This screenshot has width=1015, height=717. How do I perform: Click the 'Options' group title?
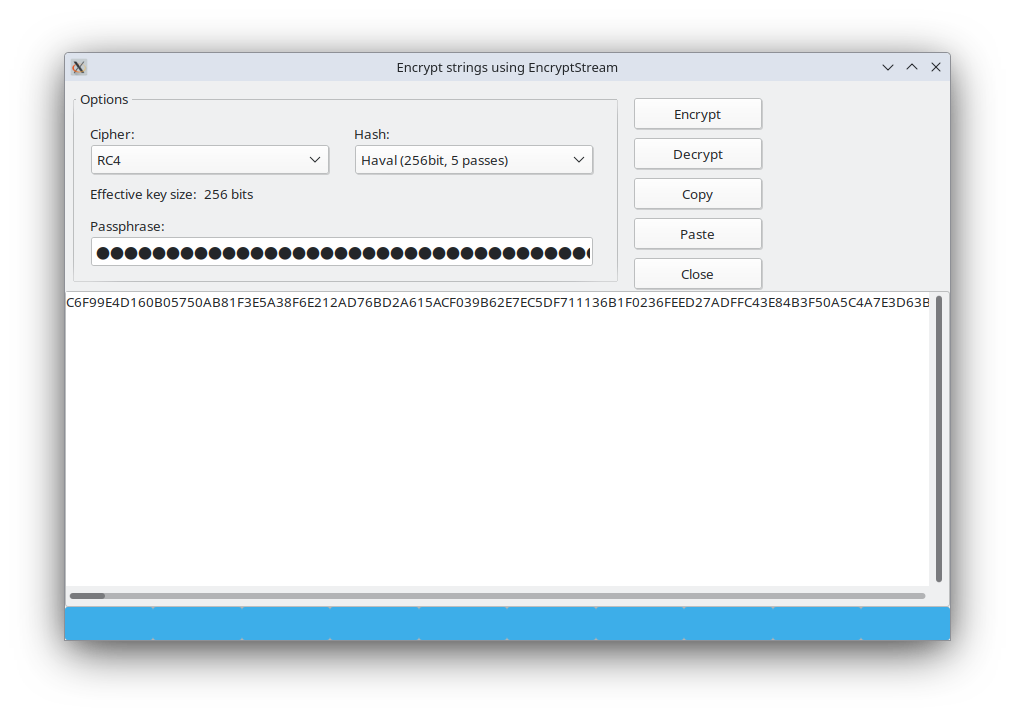[x=104, y=100]
